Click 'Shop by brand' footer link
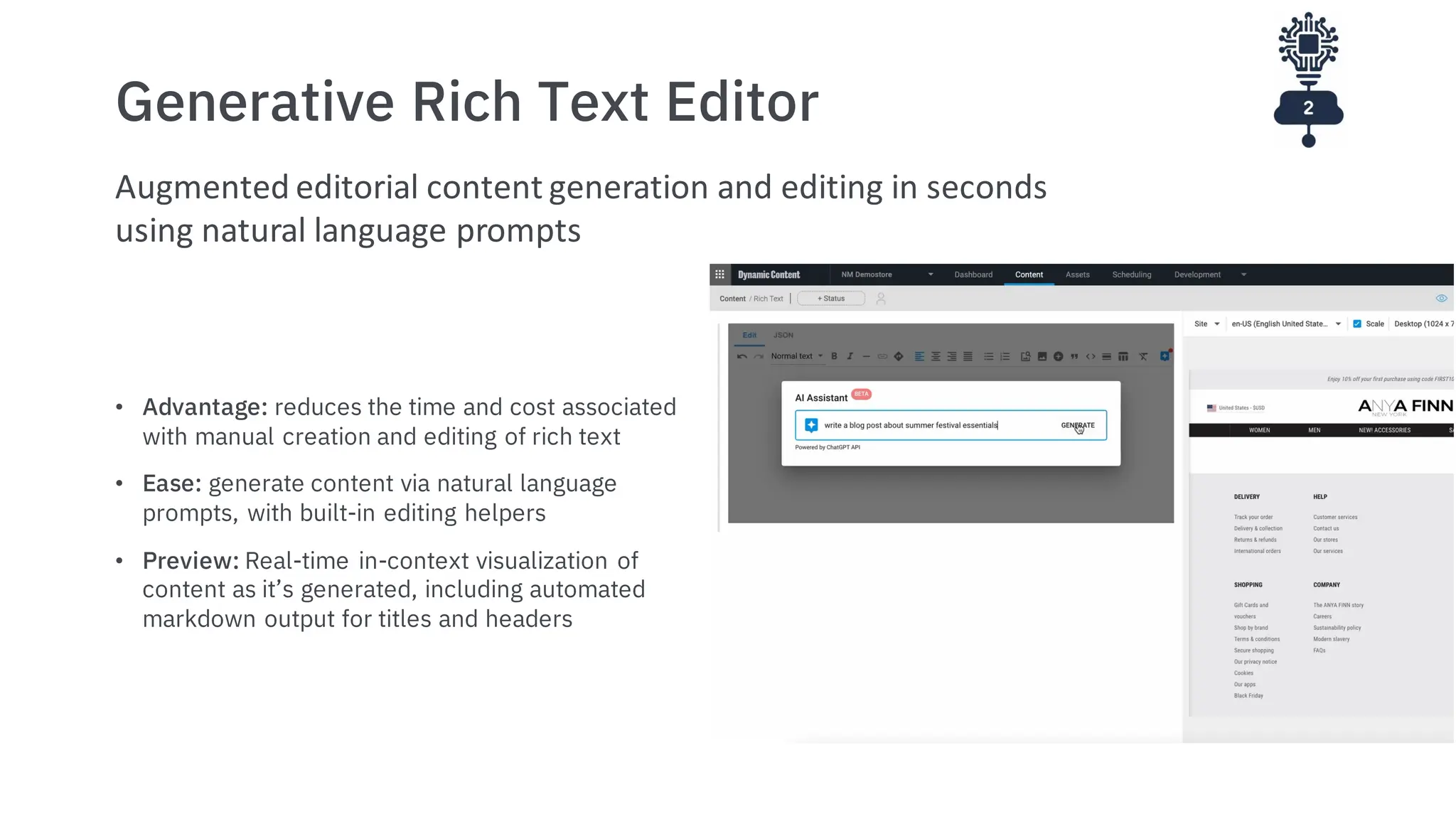The height and width of the screenshot is (819, 1456). (1251, 628)
